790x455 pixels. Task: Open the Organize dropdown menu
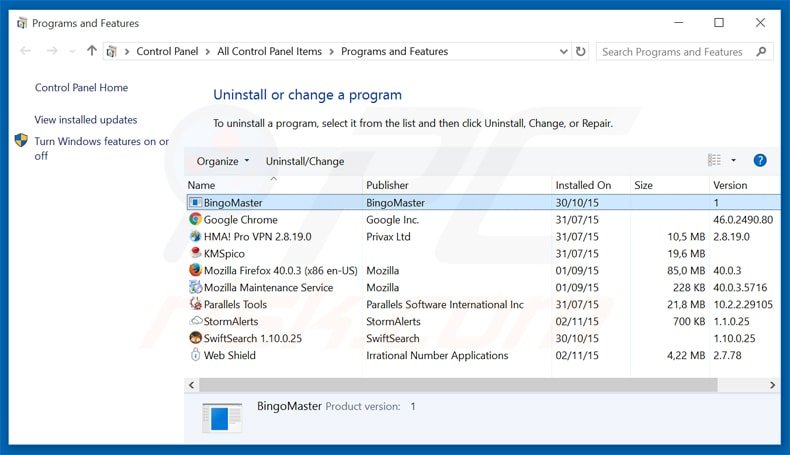(x=223, y=161)
